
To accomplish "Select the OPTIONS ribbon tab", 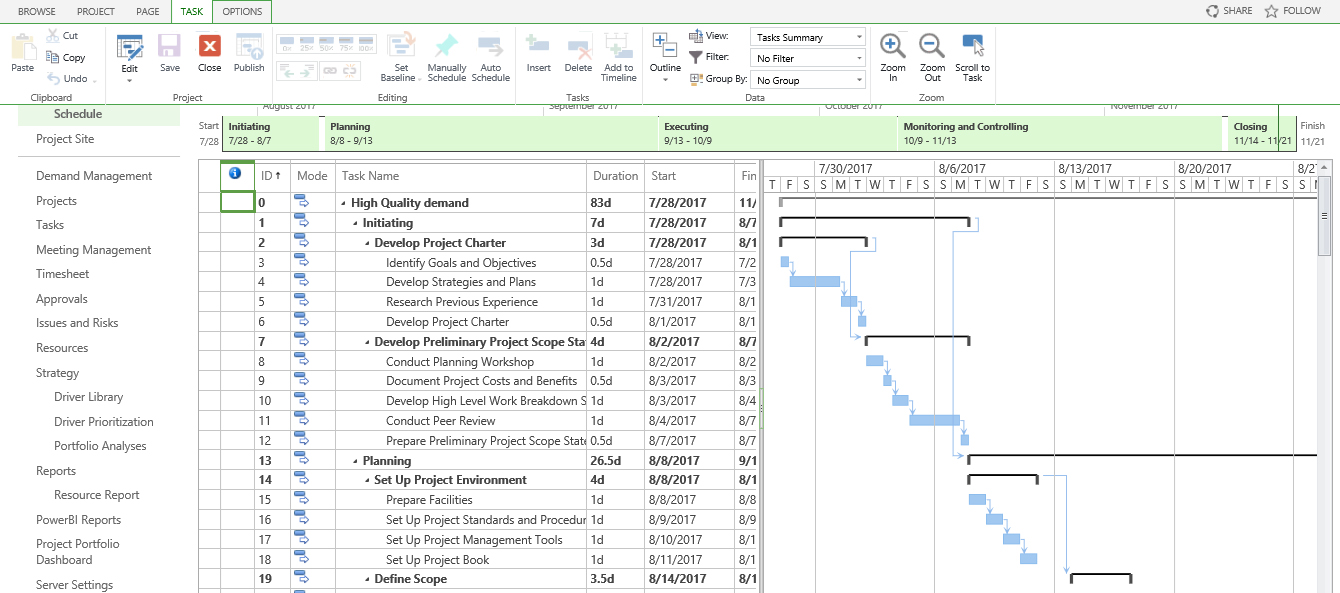I will [242, 12].
